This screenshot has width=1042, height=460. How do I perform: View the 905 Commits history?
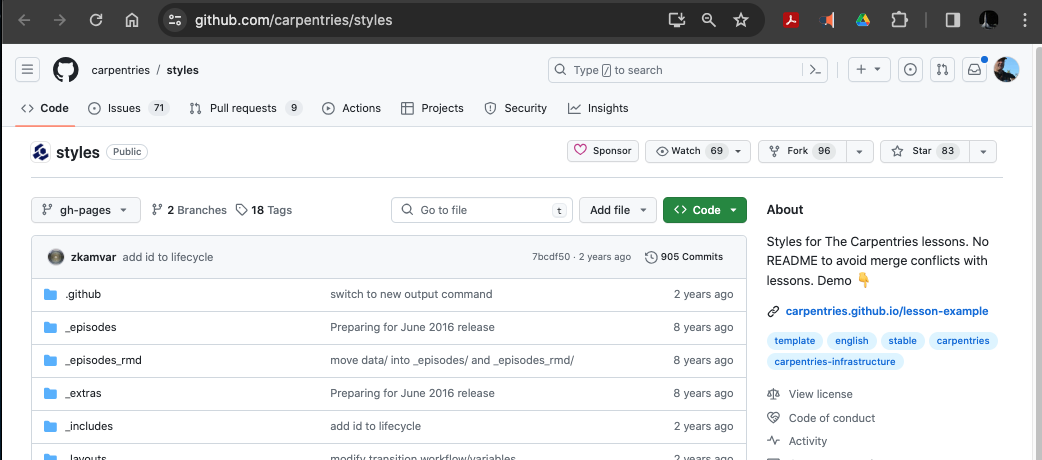click(x=684, y=257)
